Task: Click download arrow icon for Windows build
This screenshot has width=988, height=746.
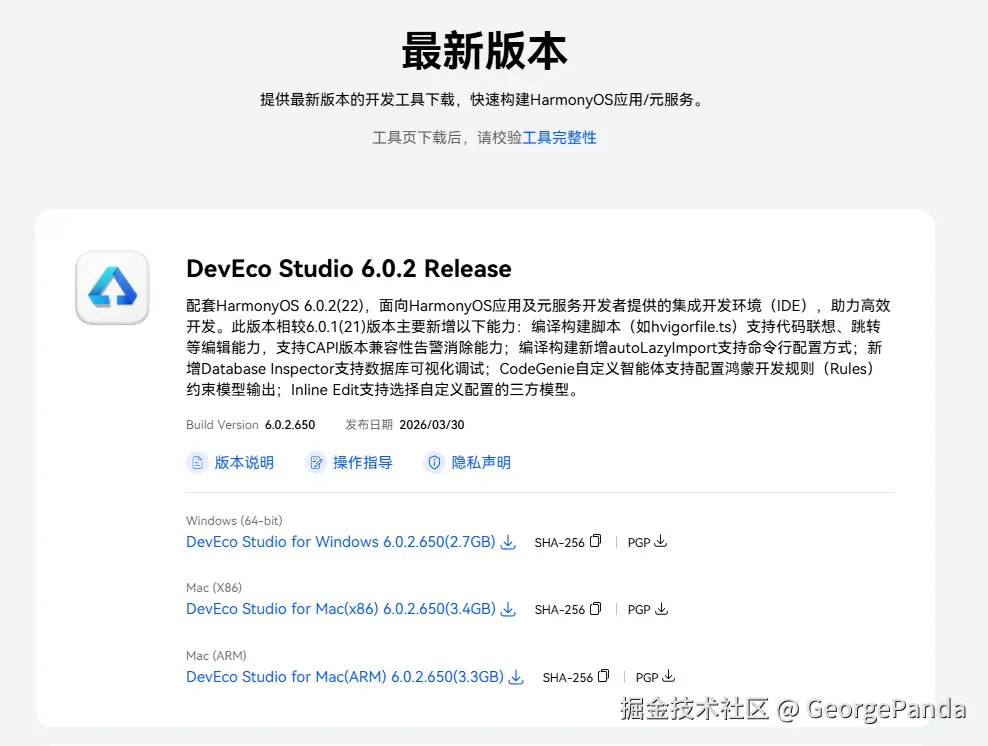Action: (508, 542)
